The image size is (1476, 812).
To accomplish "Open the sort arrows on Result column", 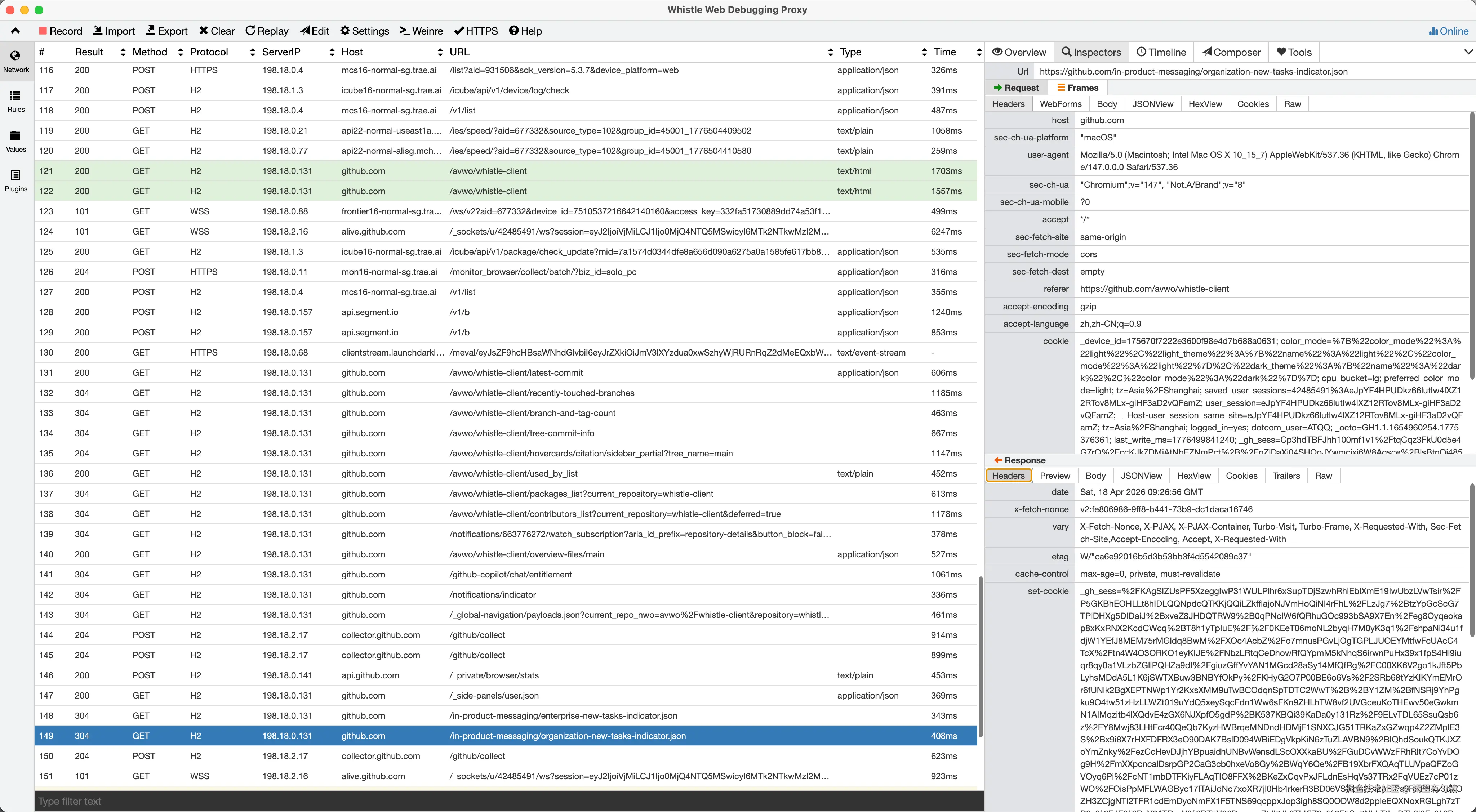I will pos(123,52).
